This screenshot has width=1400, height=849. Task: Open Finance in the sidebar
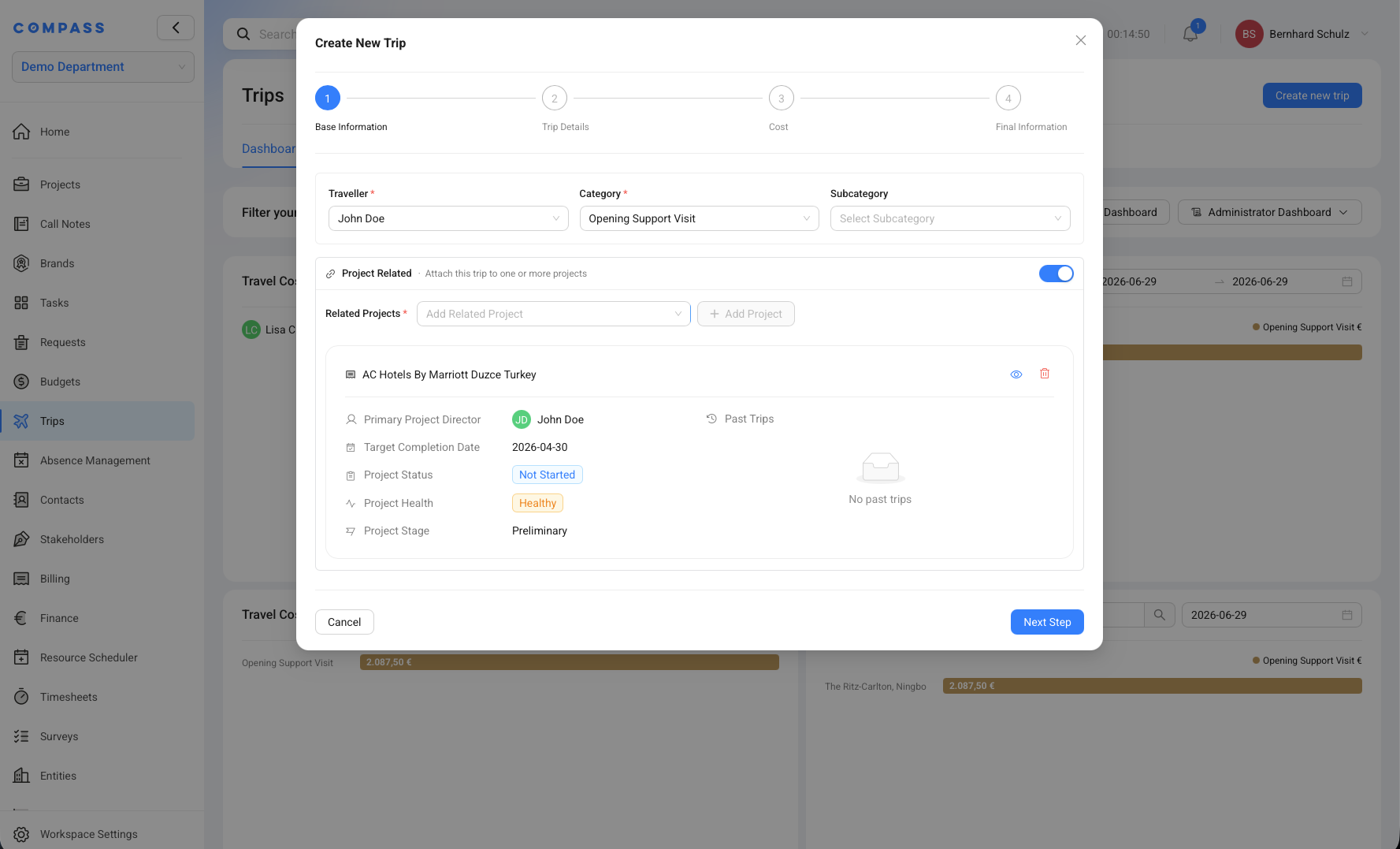[97, 618]
